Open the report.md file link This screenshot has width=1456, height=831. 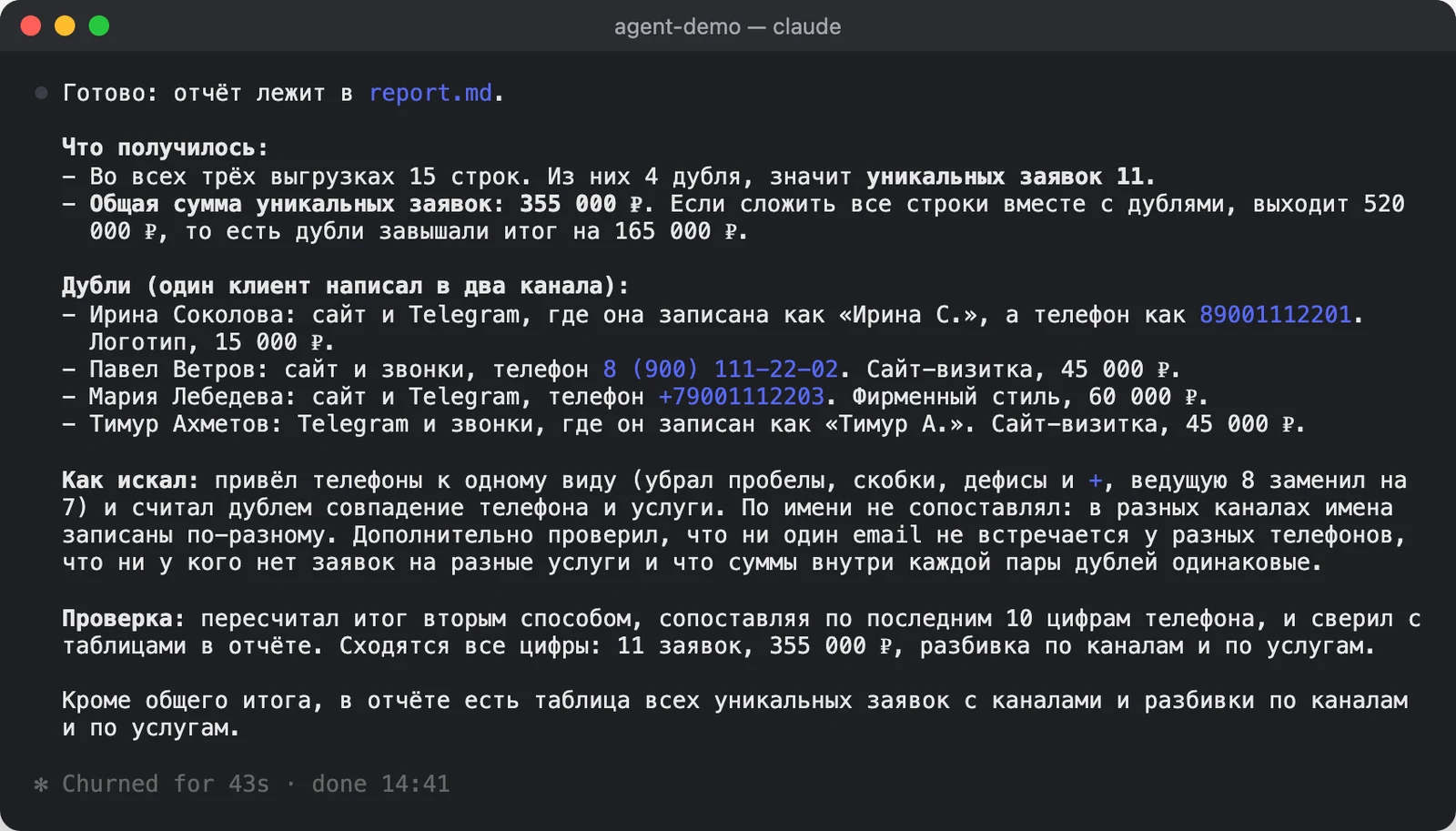click(x=430, y=93)
